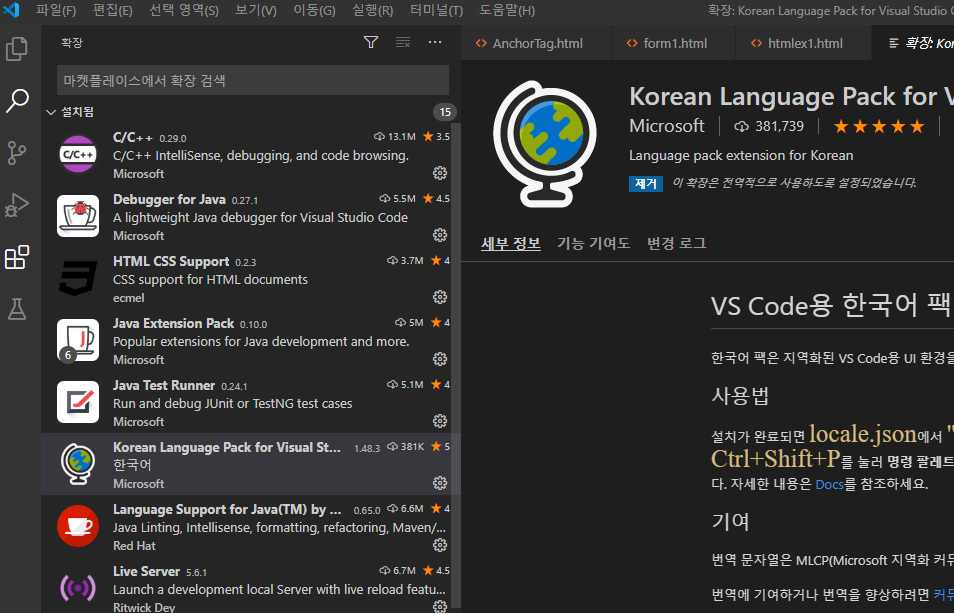Select the C/C++ extension icon
The image size is (954, 613).
pos(78,154)
